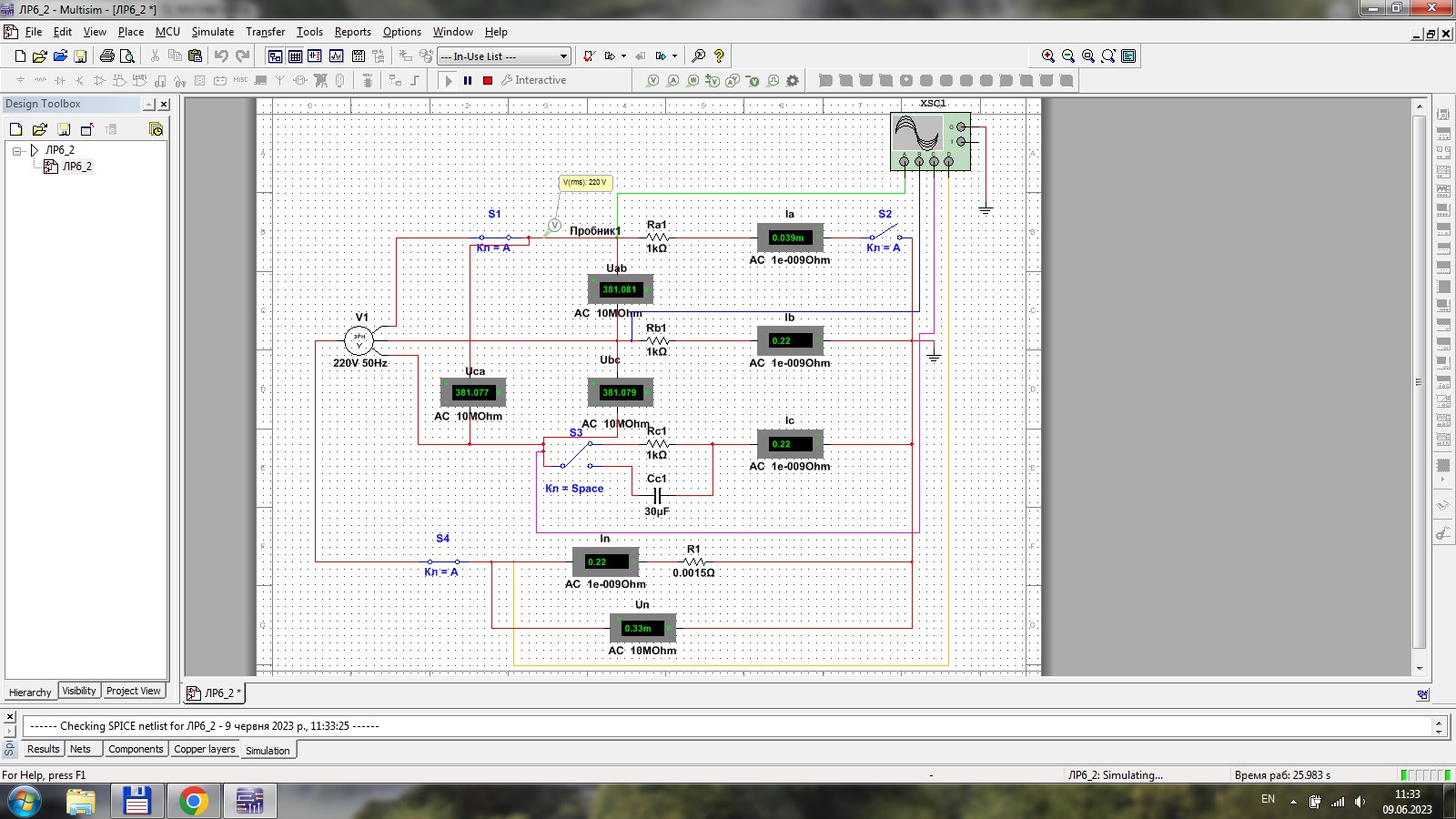Click the Zoom In magnifier icon
1456x819 pixels.
1048,56
